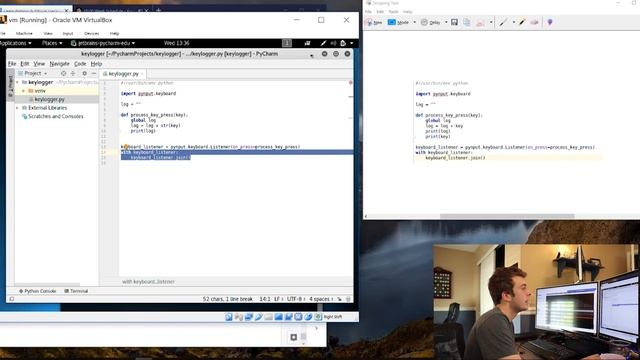Open the Devices menu in VirtualBox window
The width and height of the screenshot is (640, 360).
tap(91, 33)
